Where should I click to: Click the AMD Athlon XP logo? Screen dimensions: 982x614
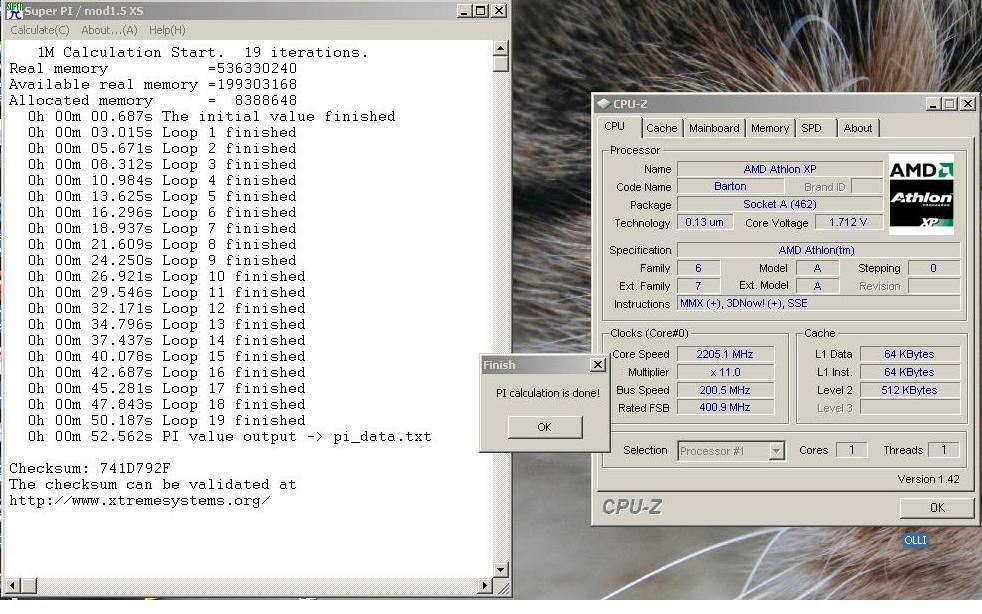(921, 194)
